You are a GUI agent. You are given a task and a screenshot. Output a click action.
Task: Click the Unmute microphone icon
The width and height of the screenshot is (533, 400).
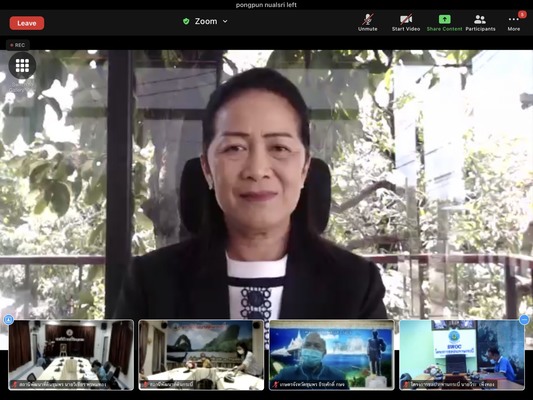[367, 19]
